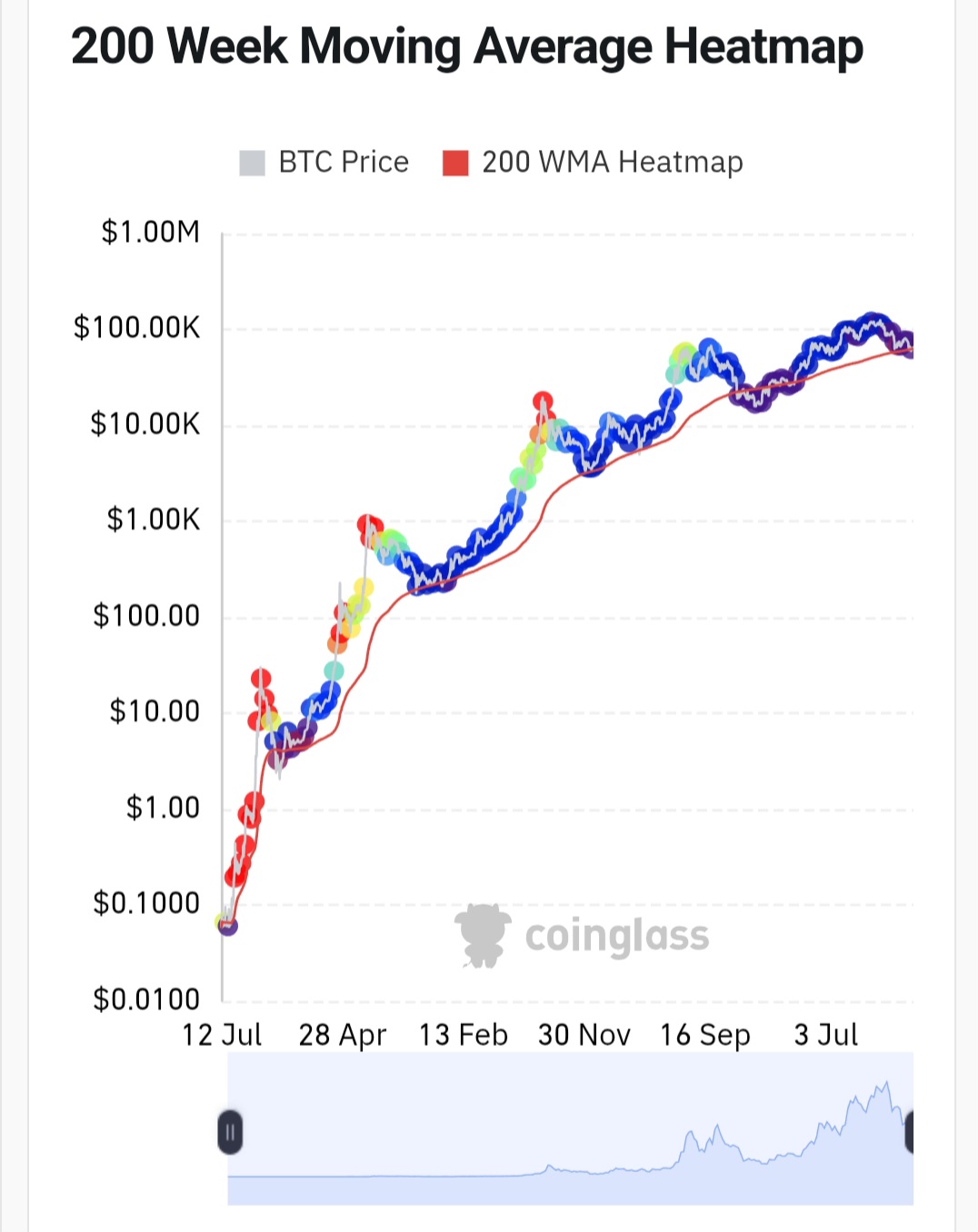Click the 16 Sep x-axis date label
The image size is (978, 1232).
[705, 1035]
